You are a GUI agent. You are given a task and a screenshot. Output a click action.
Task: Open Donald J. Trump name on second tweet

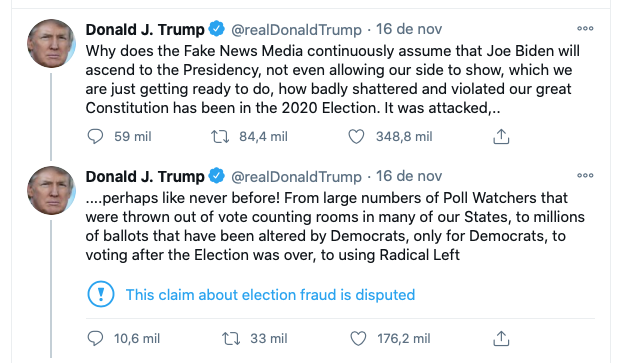145,177
